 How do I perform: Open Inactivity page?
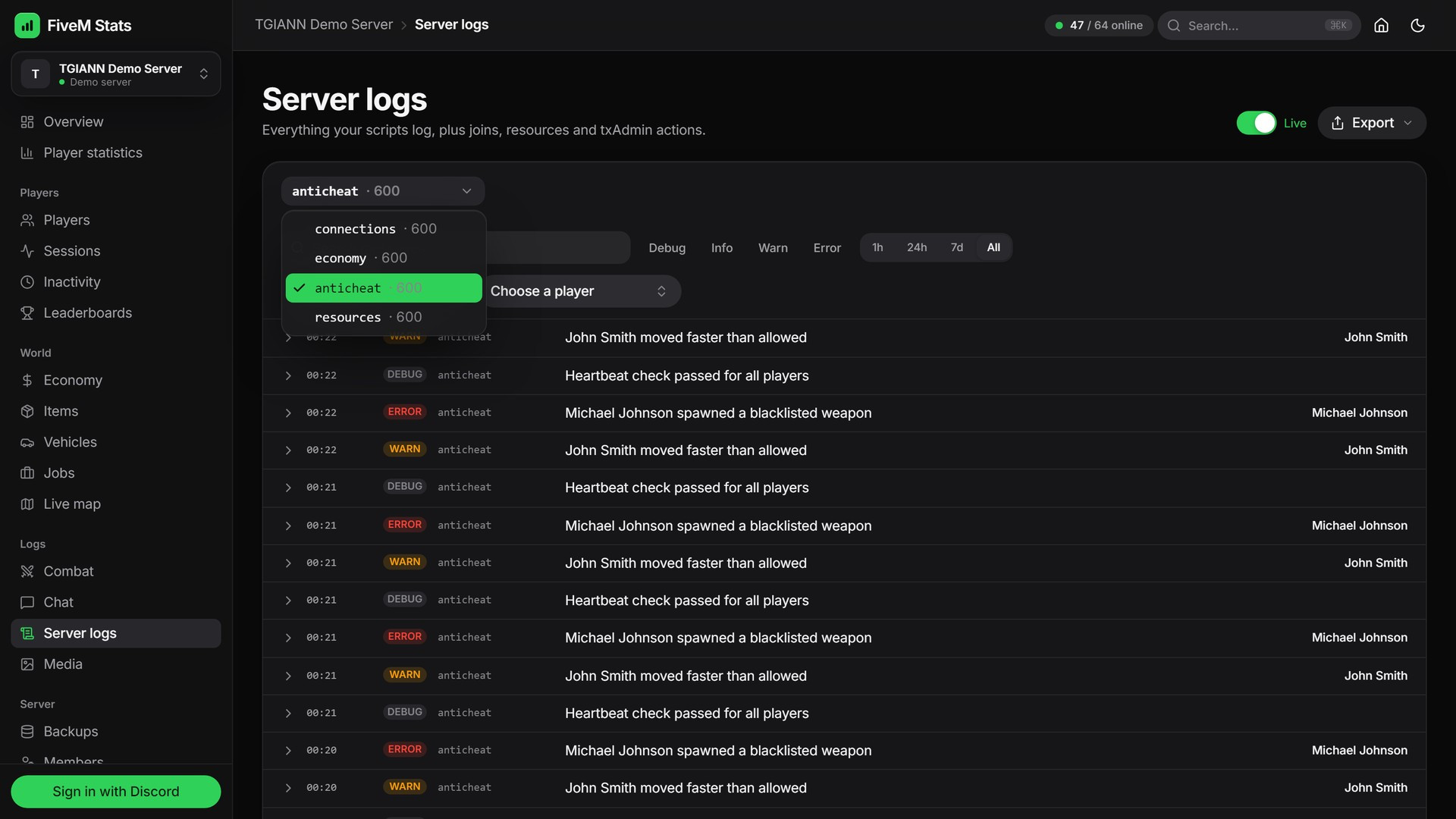116,282
